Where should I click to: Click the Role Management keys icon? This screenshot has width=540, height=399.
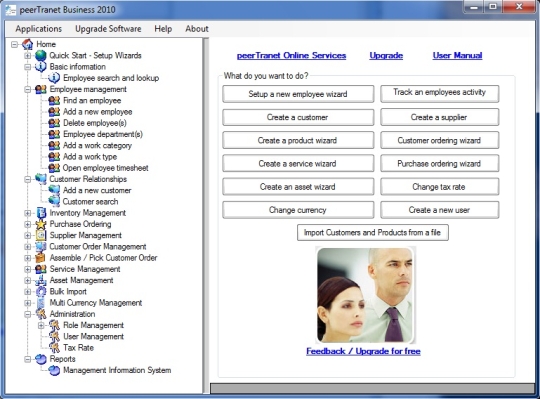point(54,325)
